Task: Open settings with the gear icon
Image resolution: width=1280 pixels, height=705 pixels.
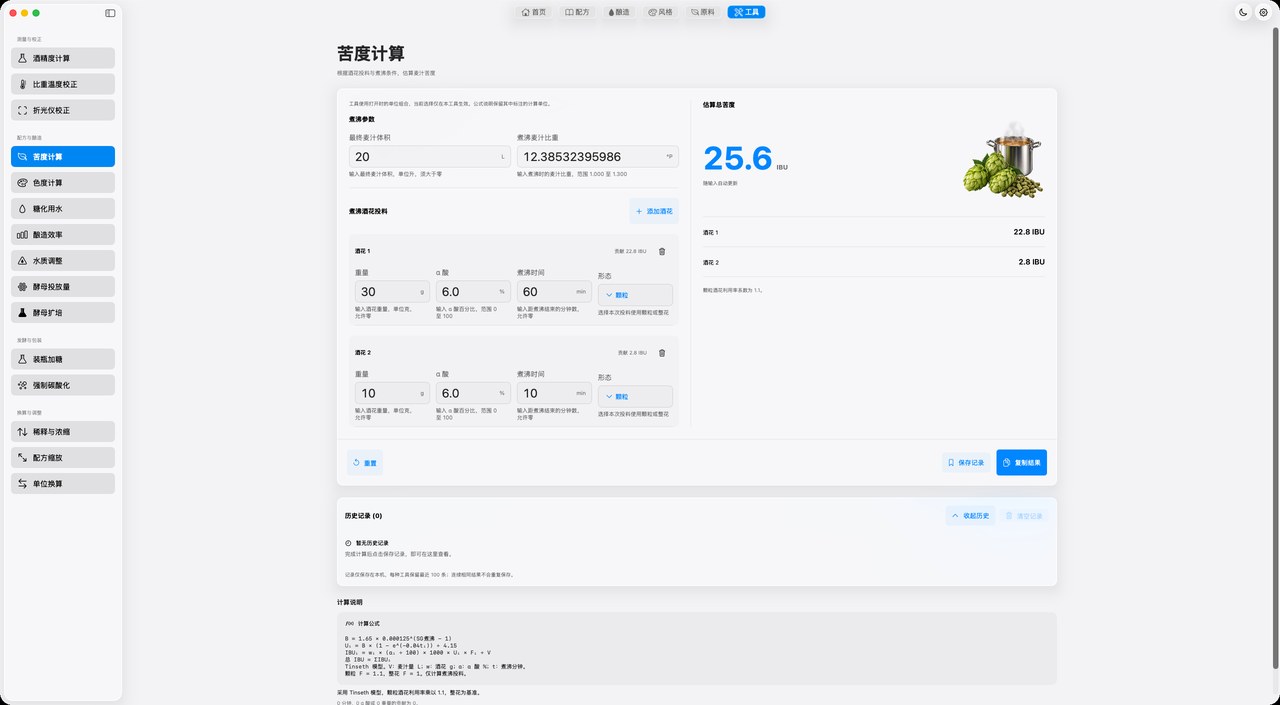Action: click(x=1263, y=12)
